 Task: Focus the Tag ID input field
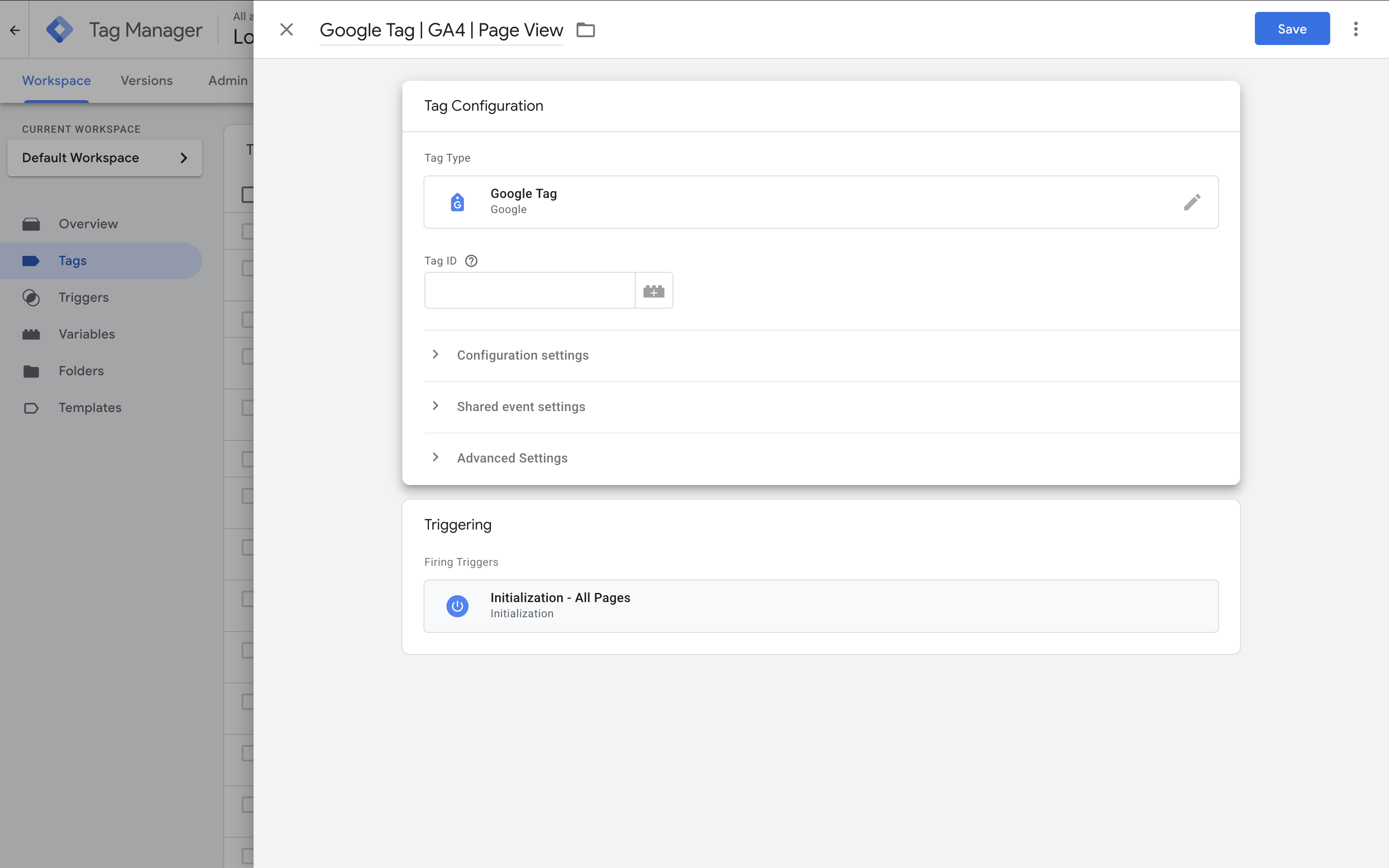coord(530,290)
